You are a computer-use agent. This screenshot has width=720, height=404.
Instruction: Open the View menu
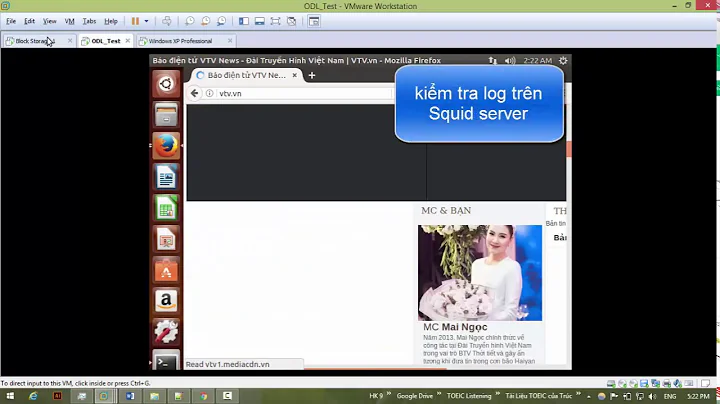(50, 21)
